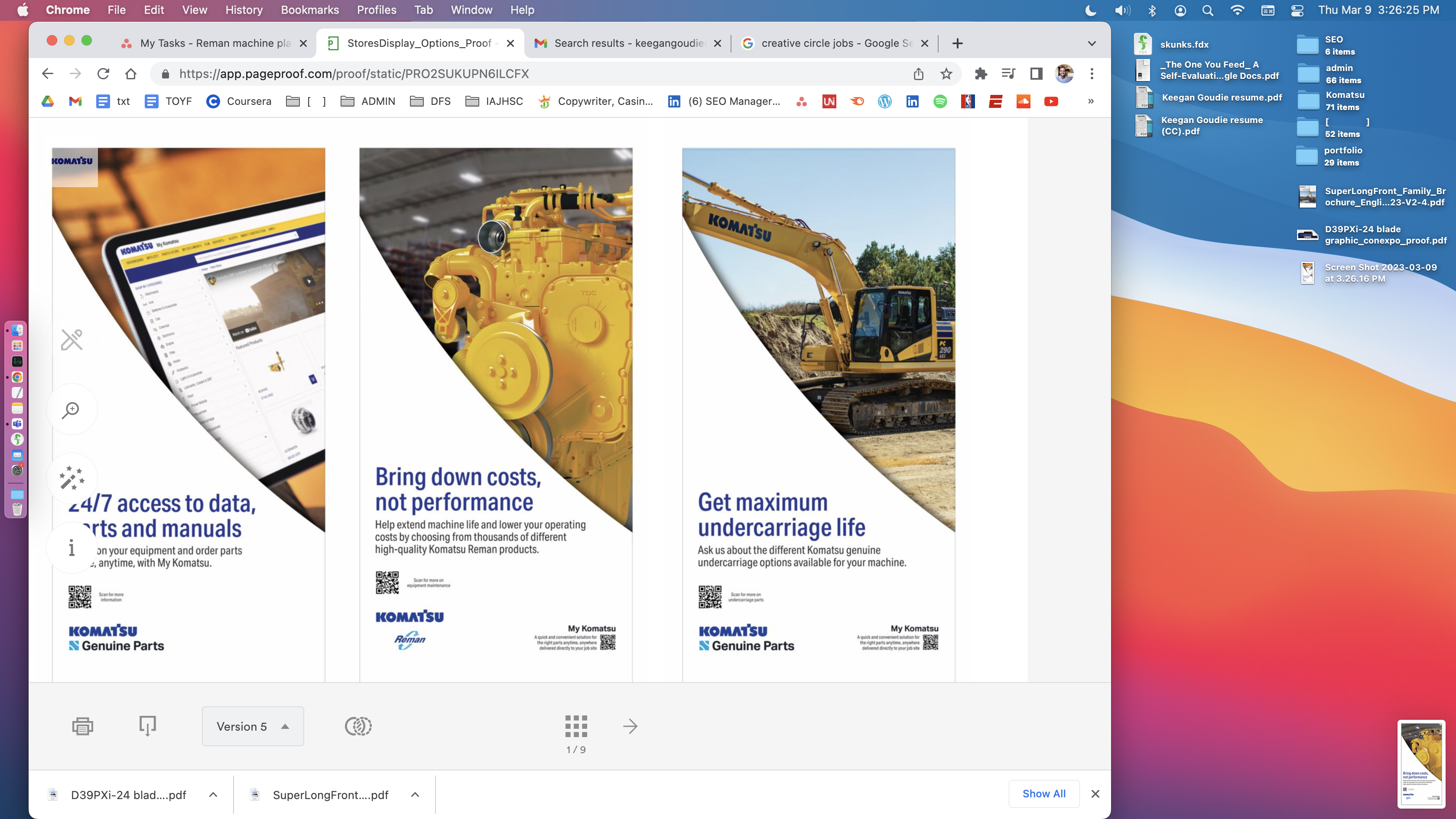The height and width of the screenshot is (819, 1456).
Task: Open the compare versions icon
Action: click(358, 726)
